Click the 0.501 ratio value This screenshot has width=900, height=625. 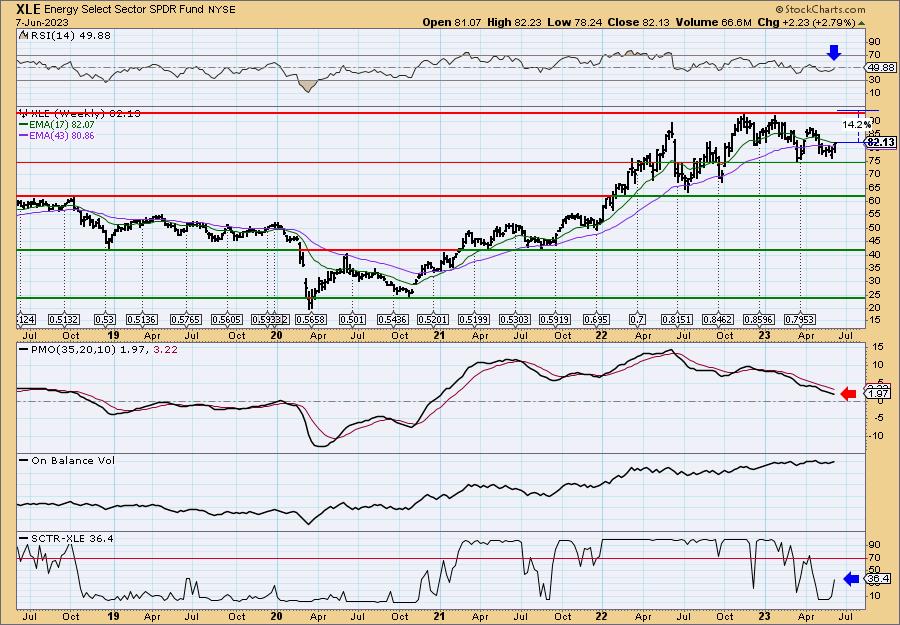point(352,319)
